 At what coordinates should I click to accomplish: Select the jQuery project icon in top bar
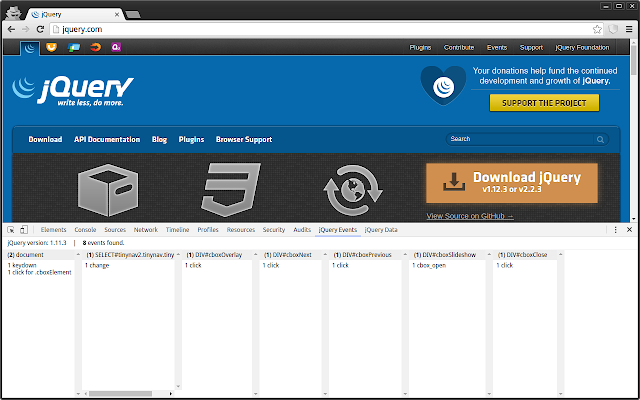[x=30, y=48]
